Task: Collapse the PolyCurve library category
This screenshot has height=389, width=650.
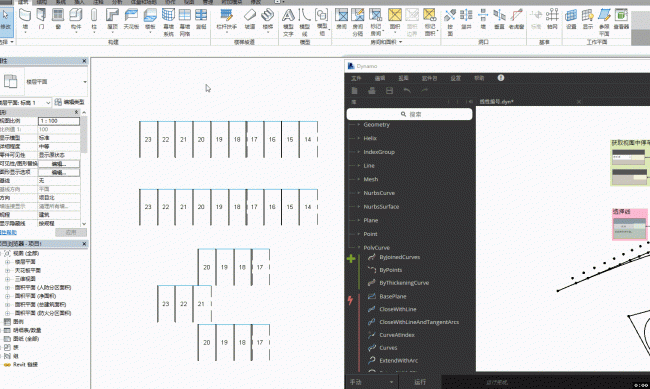Action: 376,248
